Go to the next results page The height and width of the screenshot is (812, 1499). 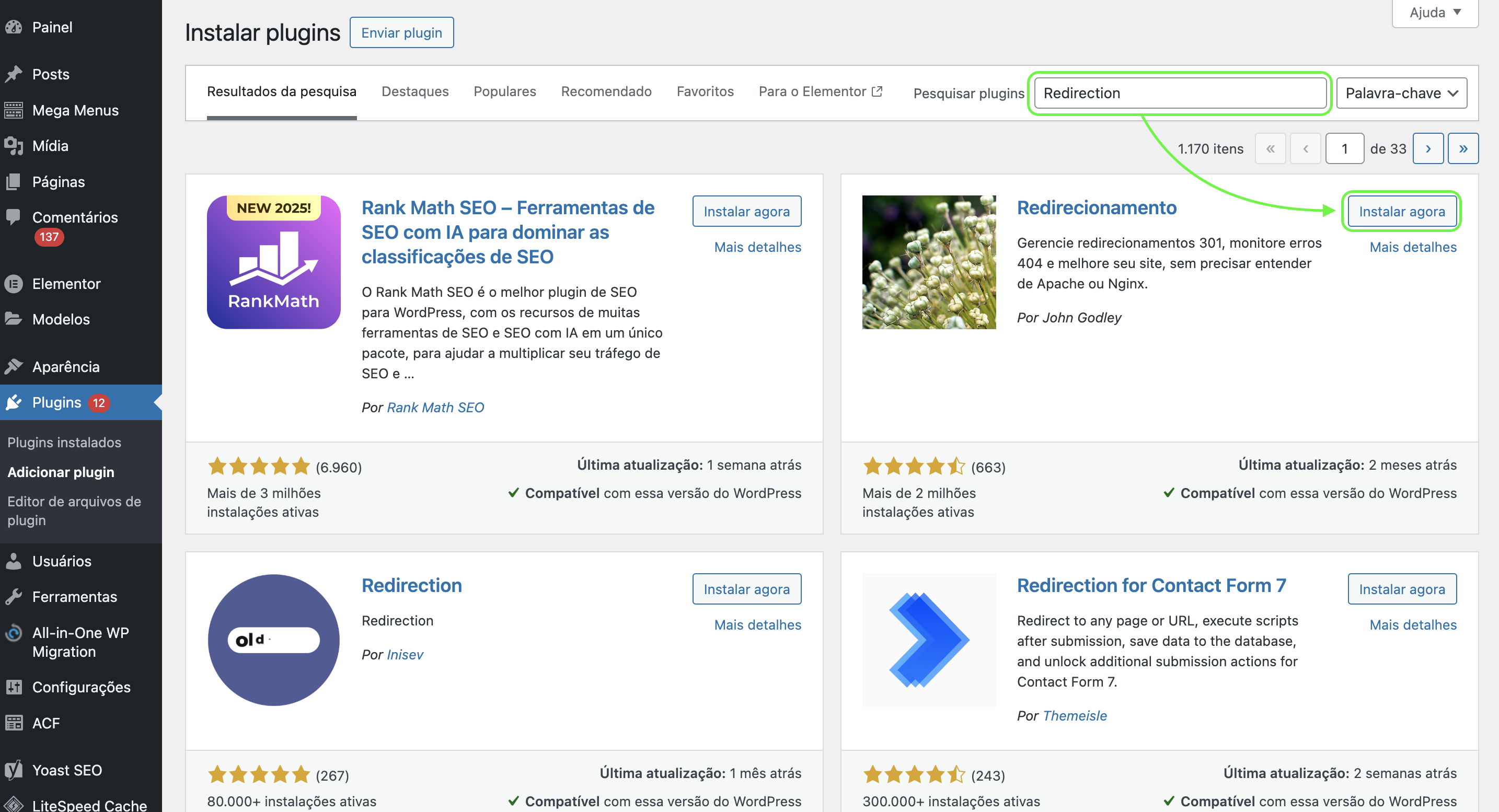pyautogui.click(x=1428, y=148)
